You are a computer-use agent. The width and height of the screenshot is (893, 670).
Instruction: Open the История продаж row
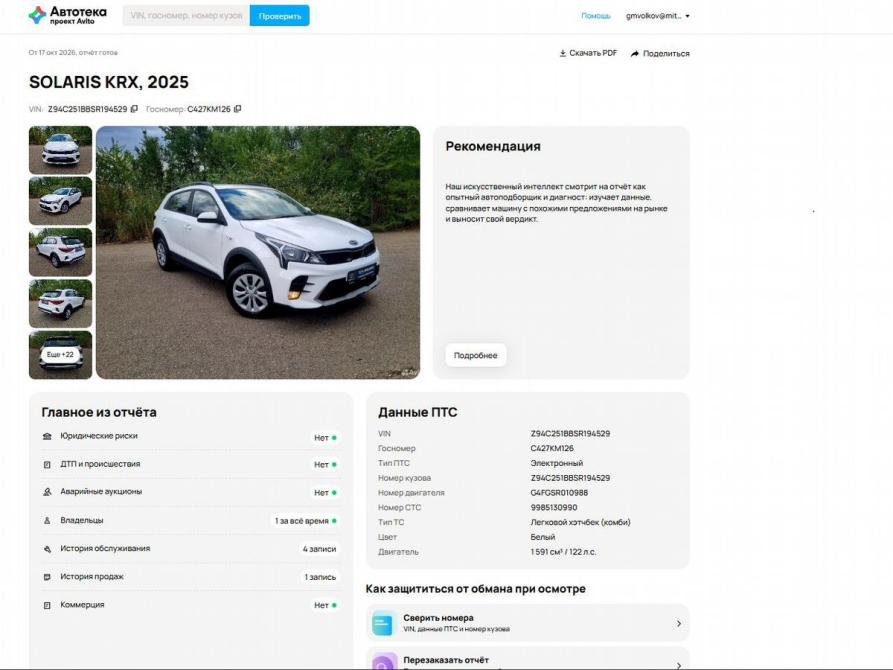191,577
